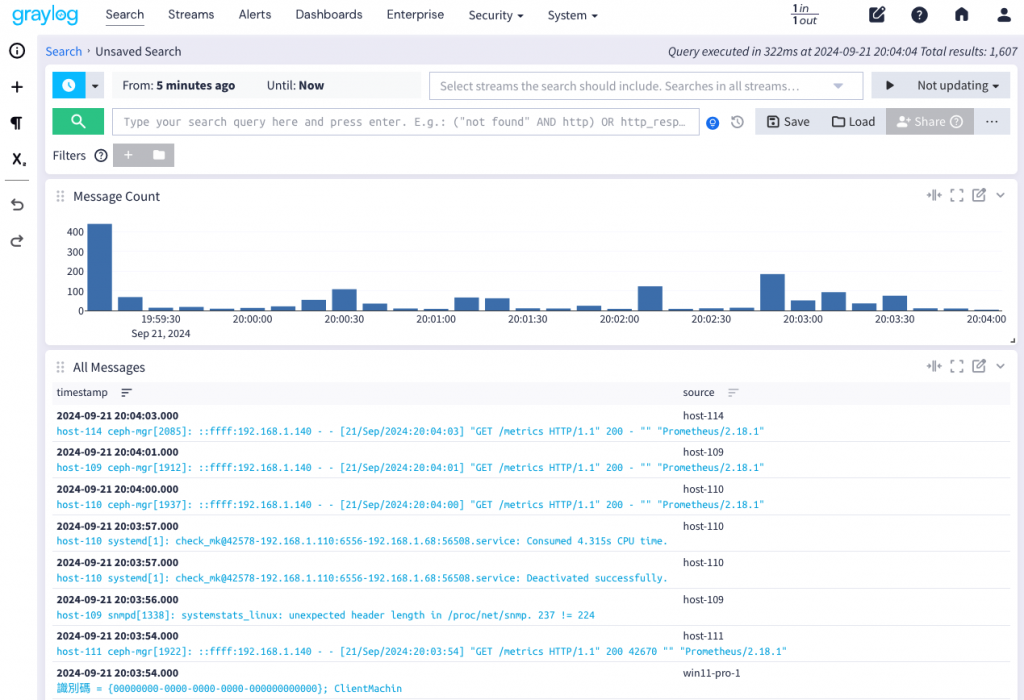Focus the search query input field
Screen dimensions: 1024x700
coord(406,121)
